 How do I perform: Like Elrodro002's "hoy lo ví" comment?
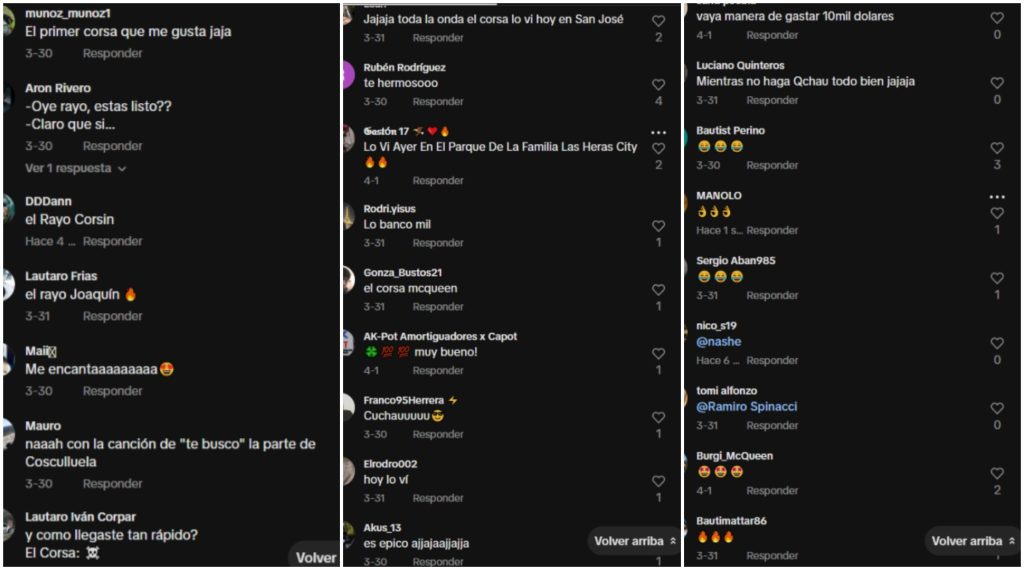[x=658, y=481]
